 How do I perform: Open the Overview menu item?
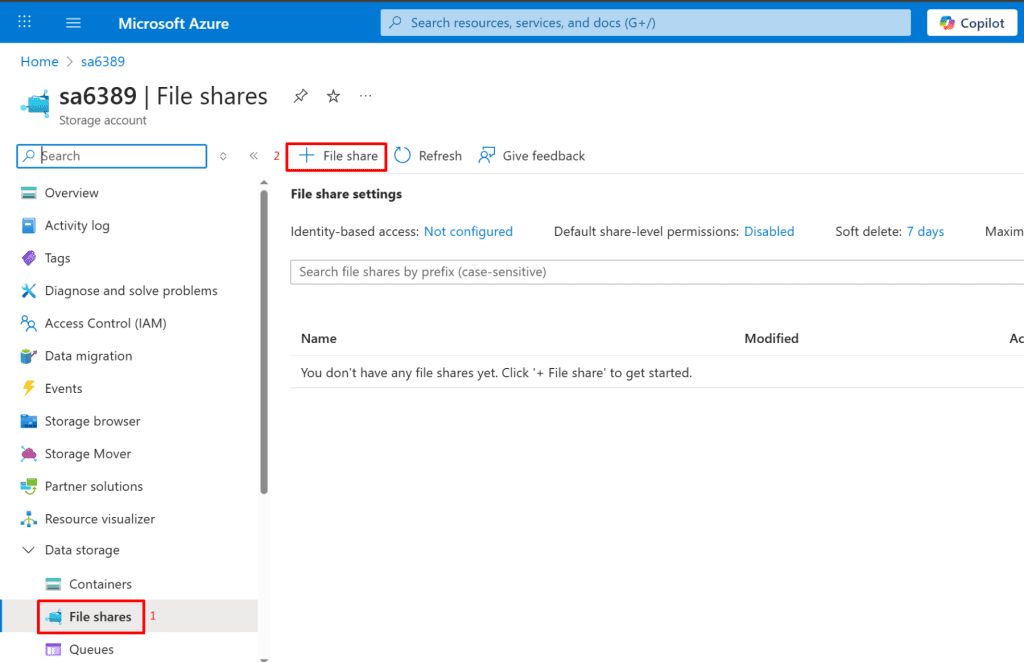(x=71, y=193)
